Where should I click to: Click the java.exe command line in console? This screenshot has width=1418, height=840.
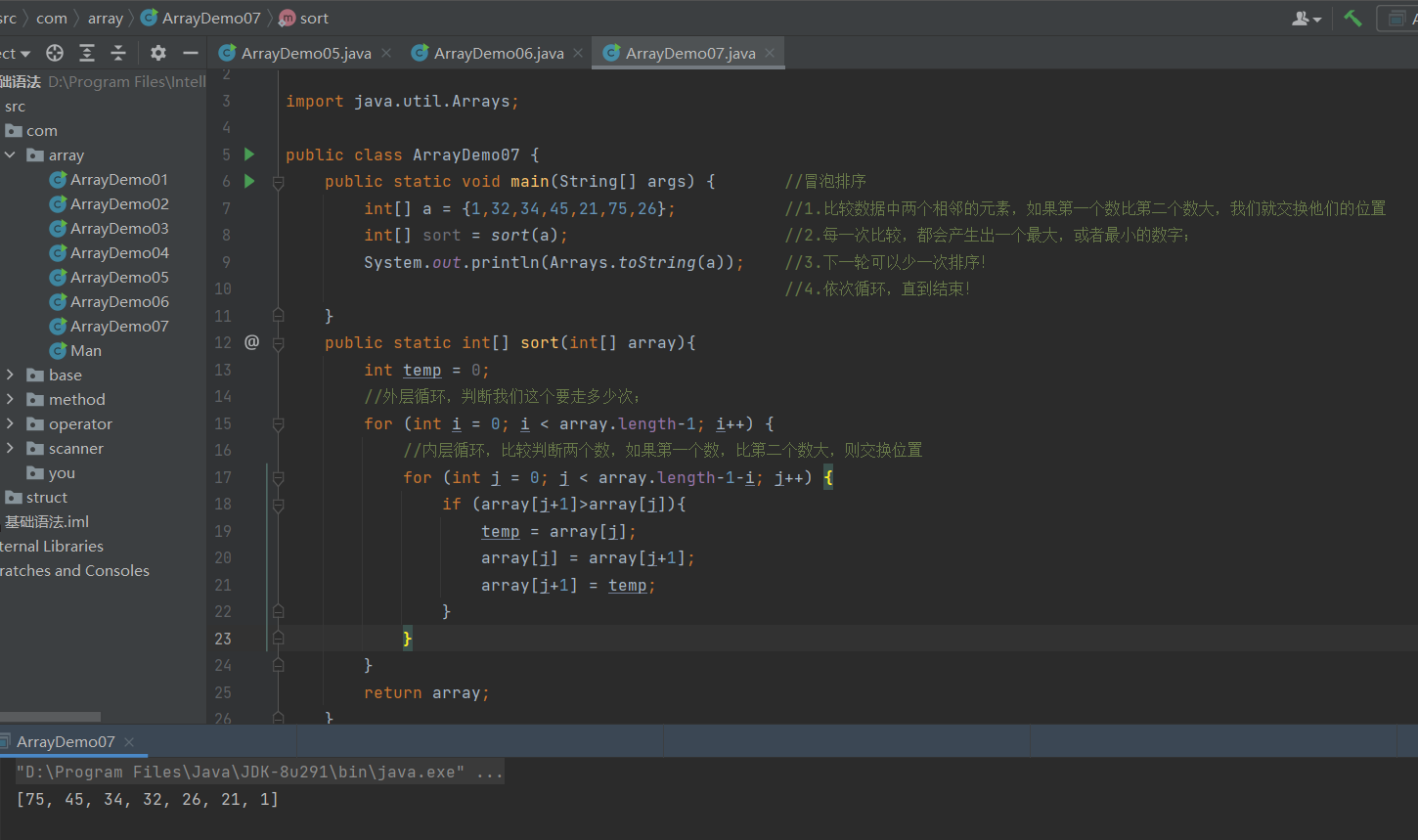coord(260,773)
